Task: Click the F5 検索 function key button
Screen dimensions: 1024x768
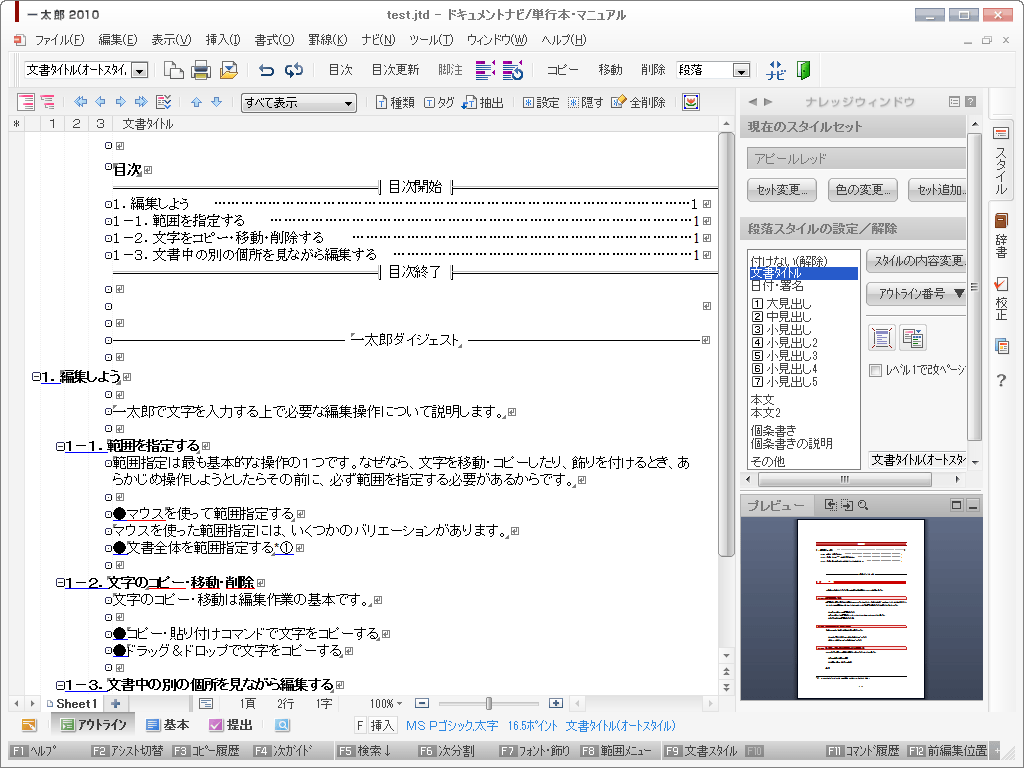Action: [x=366, y=751]
